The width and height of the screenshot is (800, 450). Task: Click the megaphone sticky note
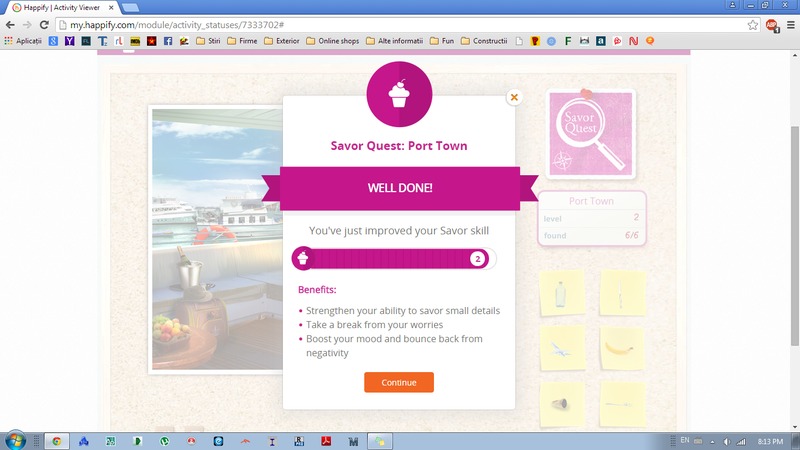pos(561,404)
